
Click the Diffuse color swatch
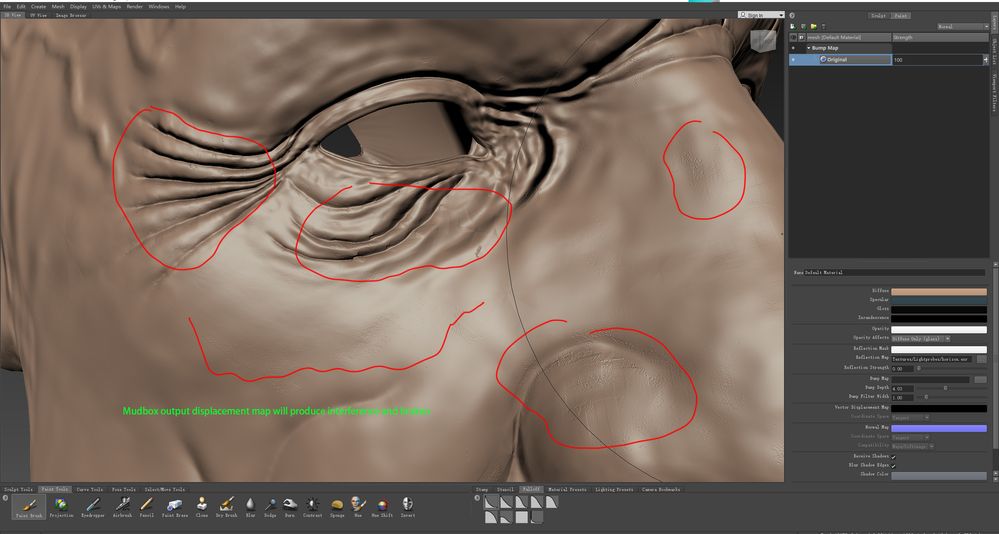coord(938,291)
